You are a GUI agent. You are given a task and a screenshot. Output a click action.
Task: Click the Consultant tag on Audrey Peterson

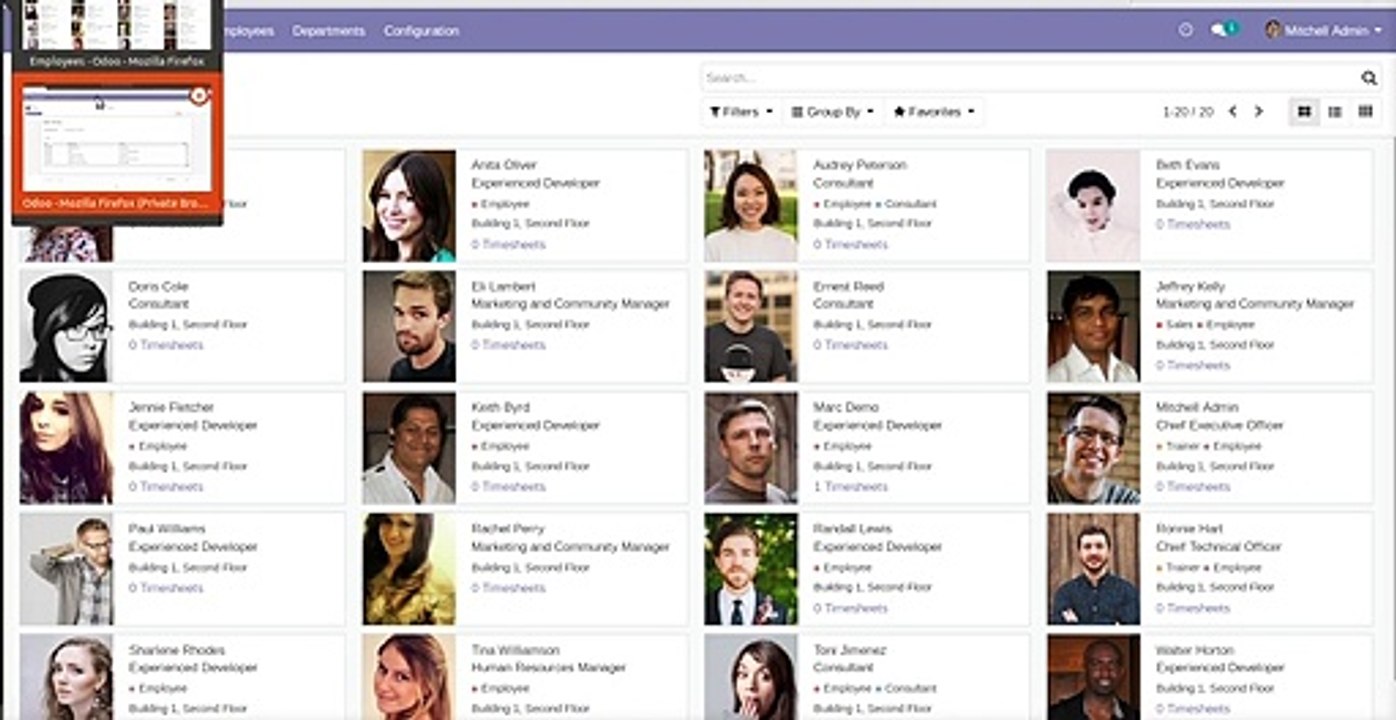pyautogui.click(x=905, y=204)
